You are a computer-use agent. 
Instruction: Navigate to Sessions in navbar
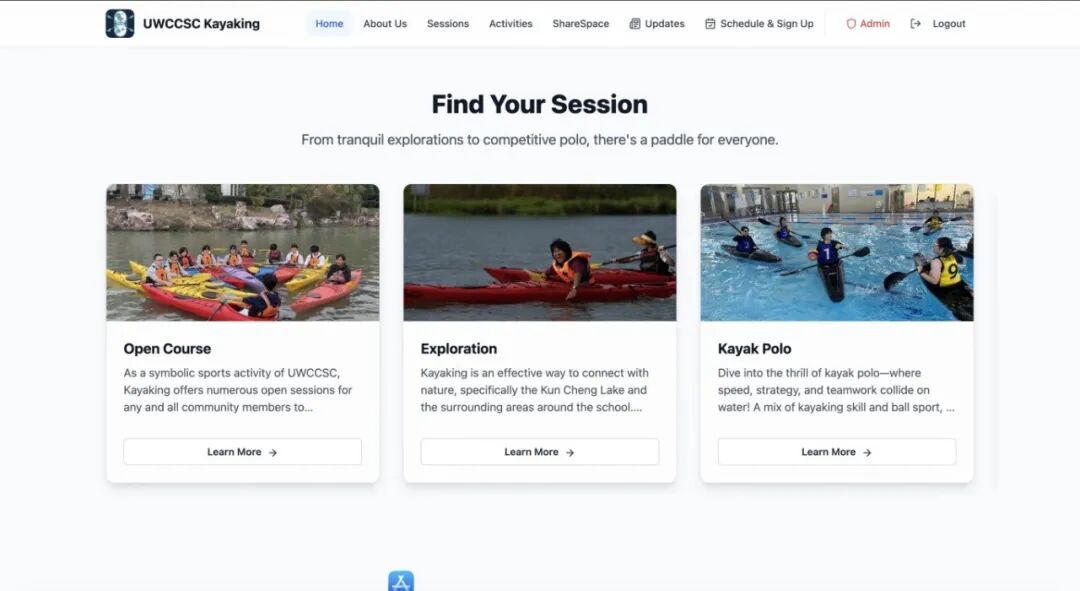click(448, 23)
